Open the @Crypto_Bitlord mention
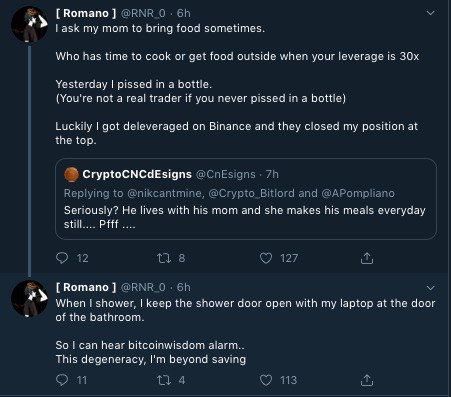 coord(251,193)
